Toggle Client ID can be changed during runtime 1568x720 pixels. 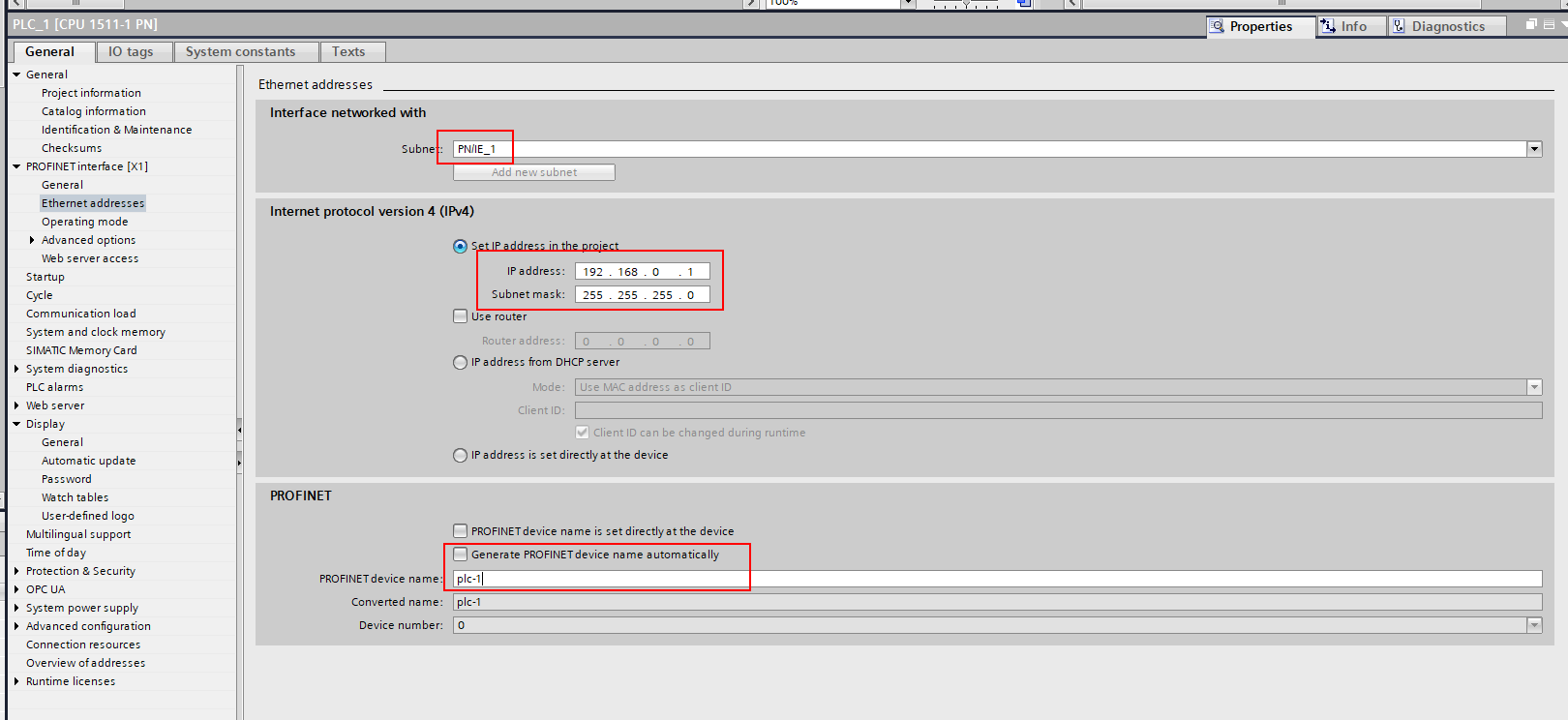(x=582, y=433)
